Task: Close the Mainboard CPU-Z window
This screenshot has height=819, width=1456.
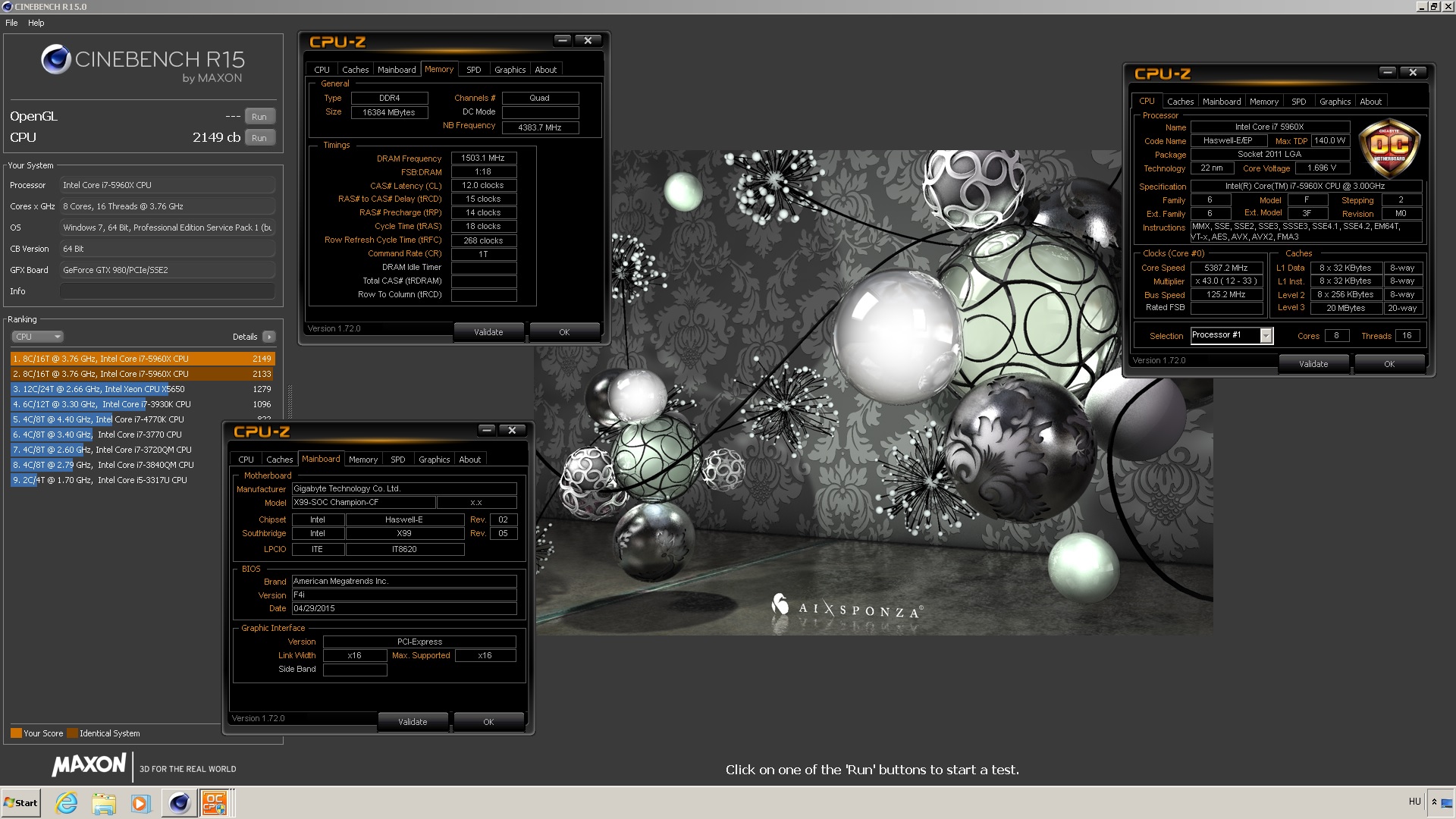Action: click(512, 430)
